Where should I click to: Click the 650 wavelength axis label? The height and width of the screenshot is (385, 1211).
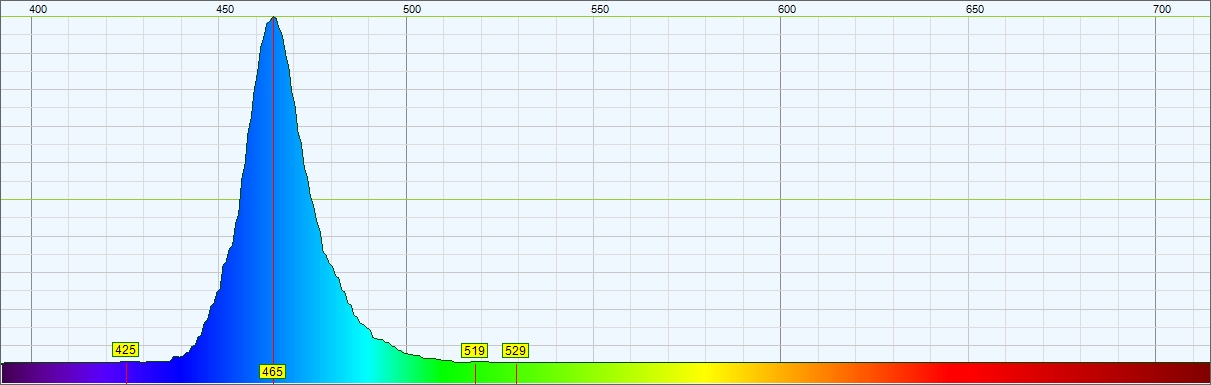point(975,9)
